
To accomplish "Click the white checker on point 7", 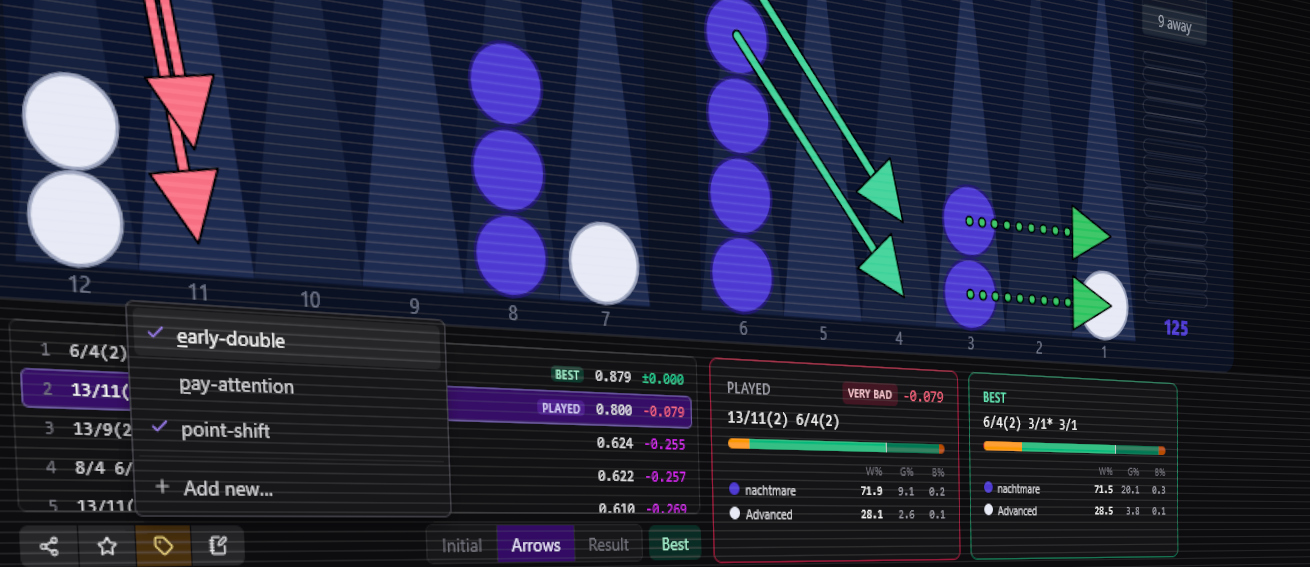I will (x=604, y=263).
